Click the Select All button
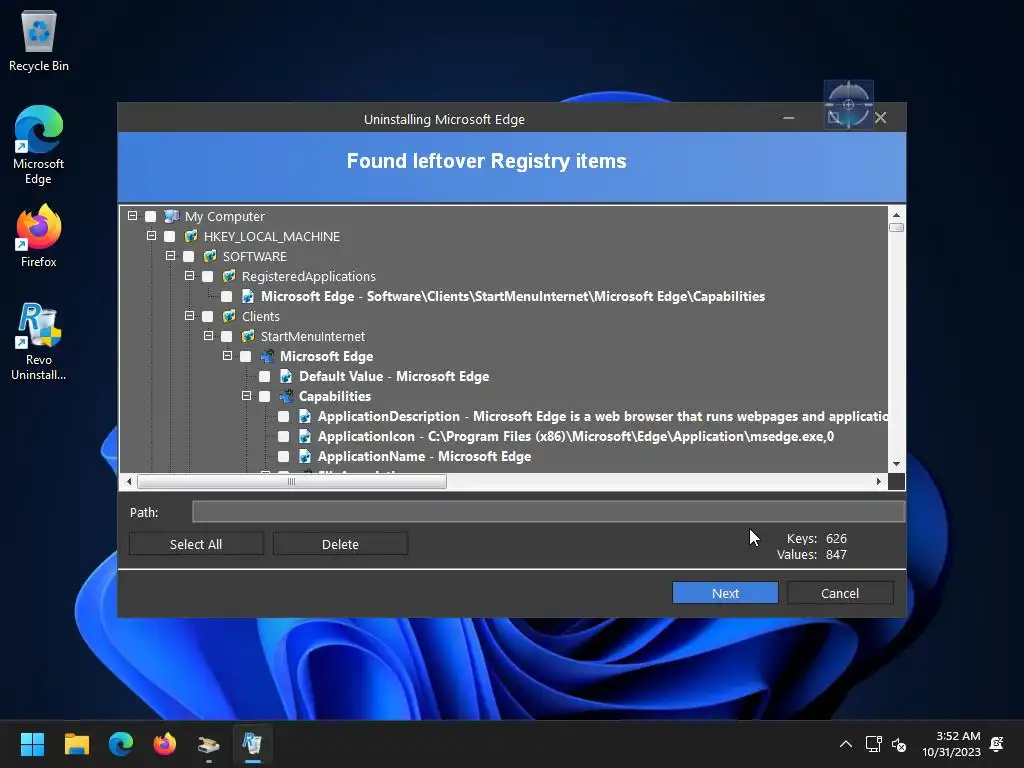This screenshot has width=1024, height=768. (x=196, y=544)
